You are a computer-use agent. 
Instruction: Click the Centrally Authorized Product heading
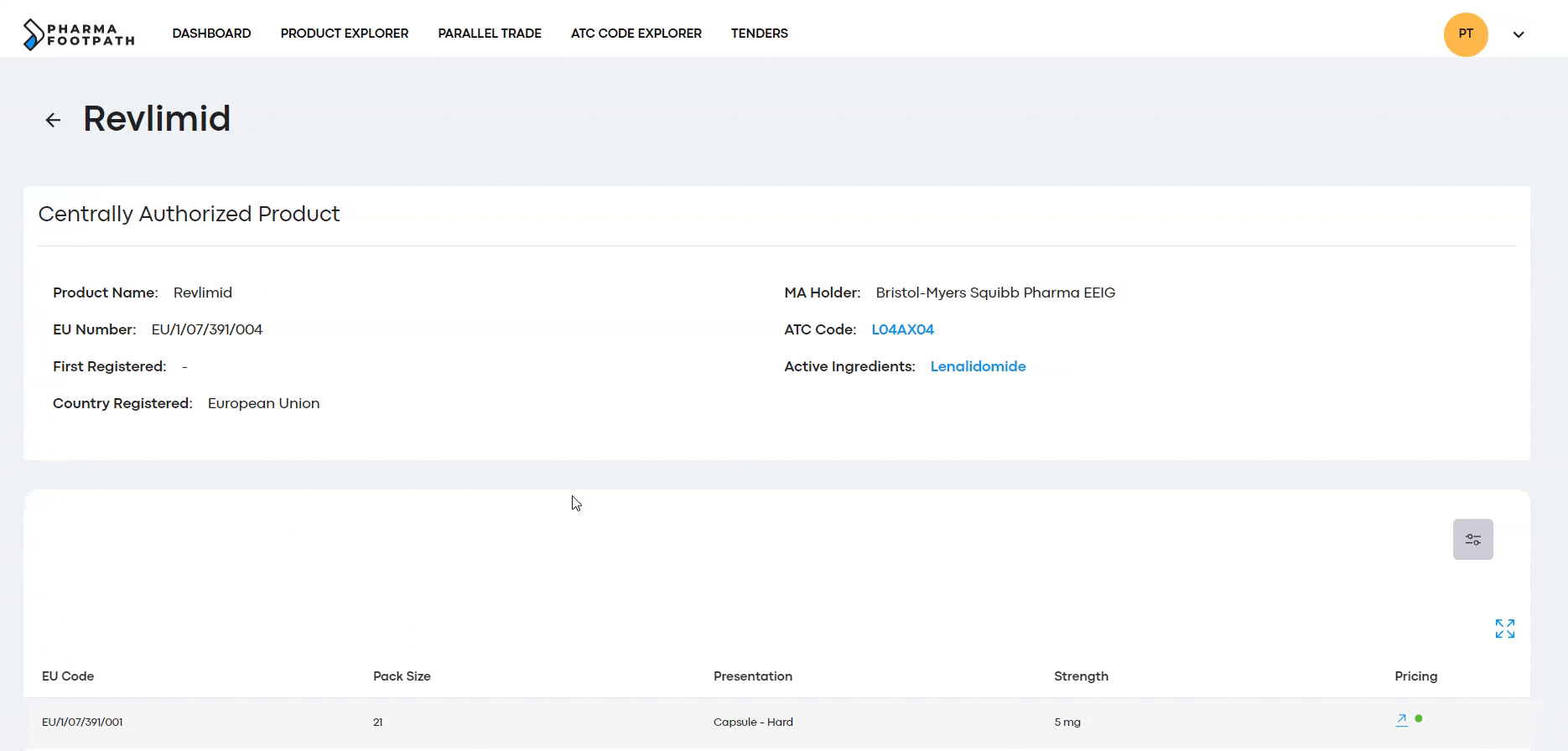tap(189, 214)
